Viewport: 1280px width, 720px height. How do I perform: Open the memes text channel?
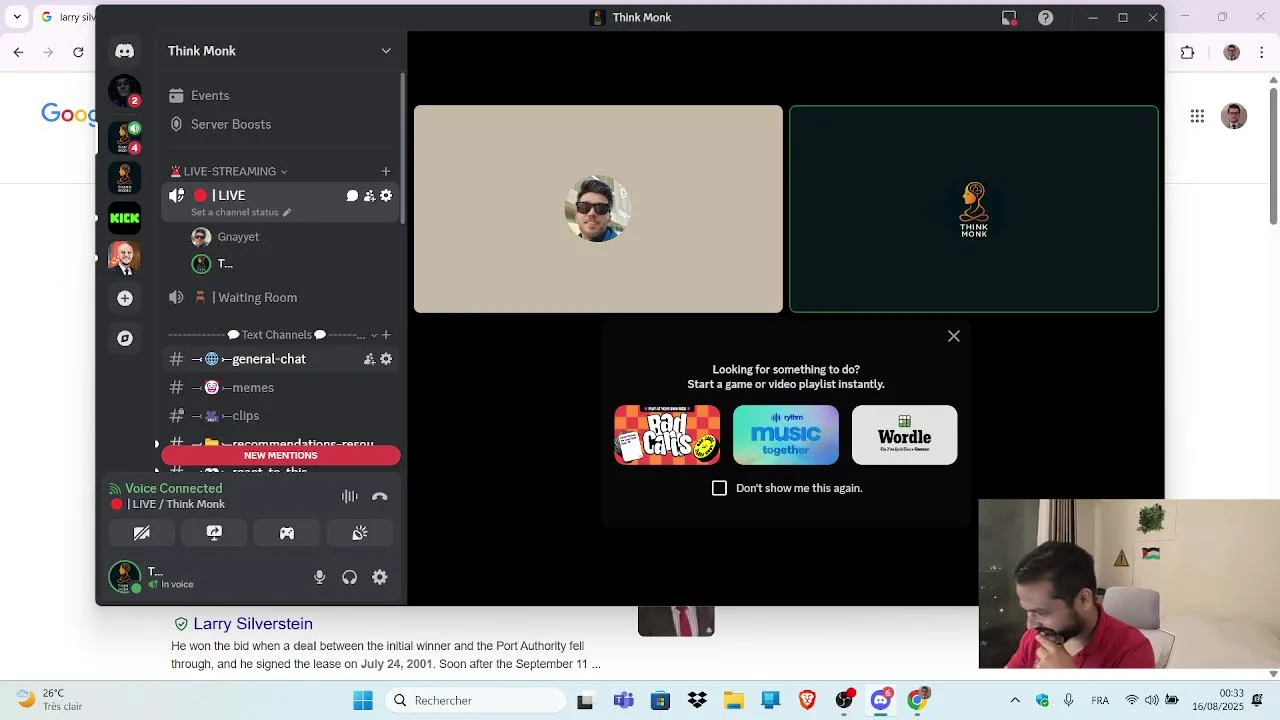(x=281, y=387)
